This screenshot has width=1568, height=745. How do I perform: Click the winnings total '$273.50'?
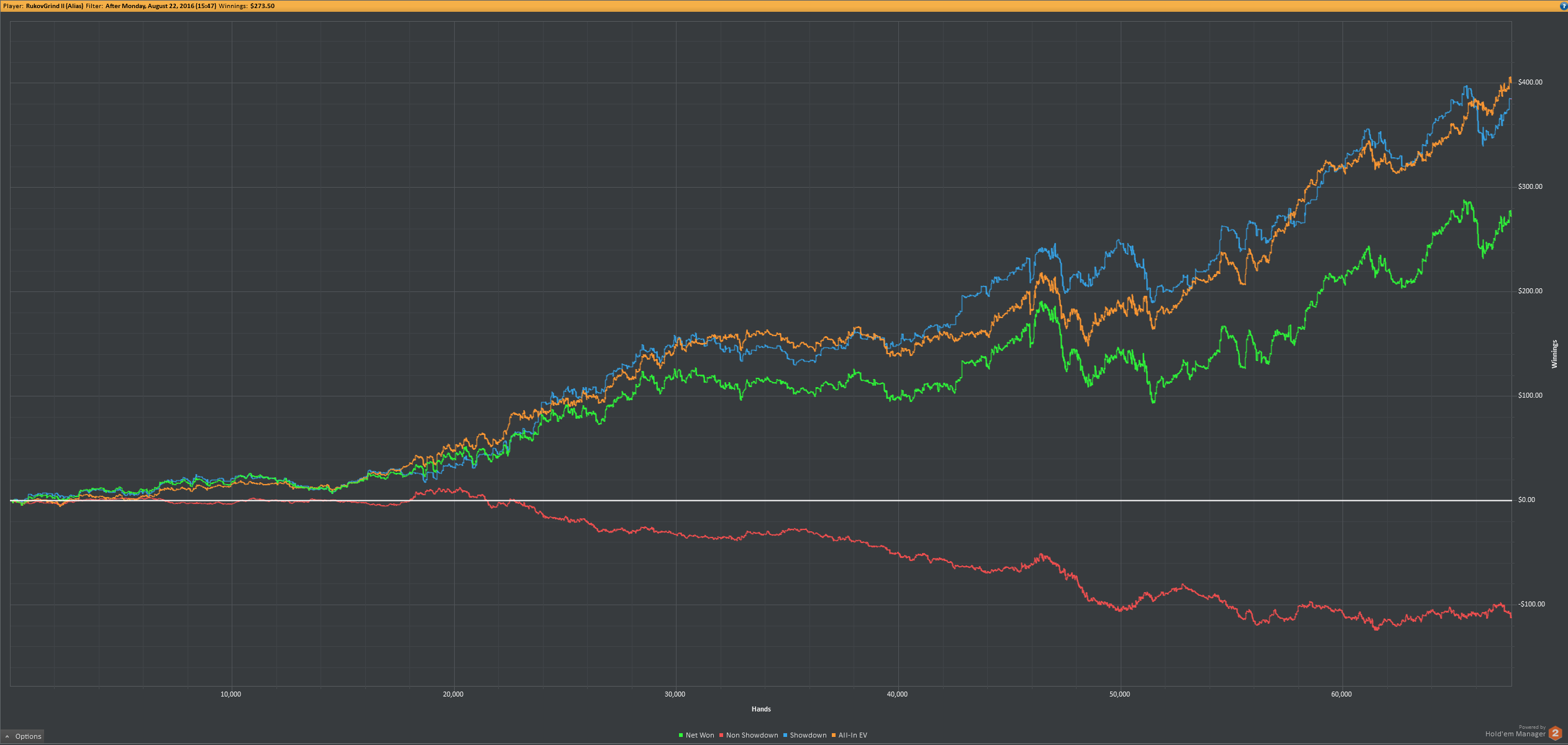pyautogui.click(x=262, y=6)
